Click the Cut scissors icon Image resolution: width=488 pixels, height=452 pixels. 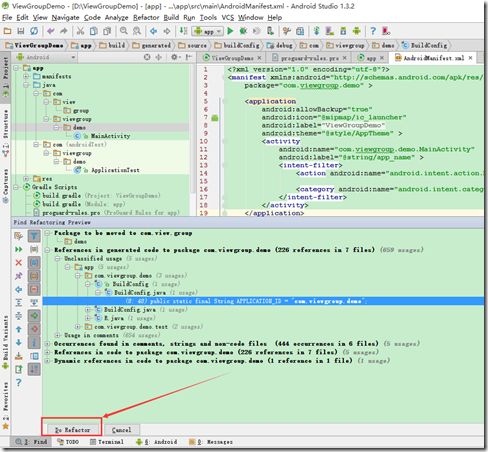(80, 31)
